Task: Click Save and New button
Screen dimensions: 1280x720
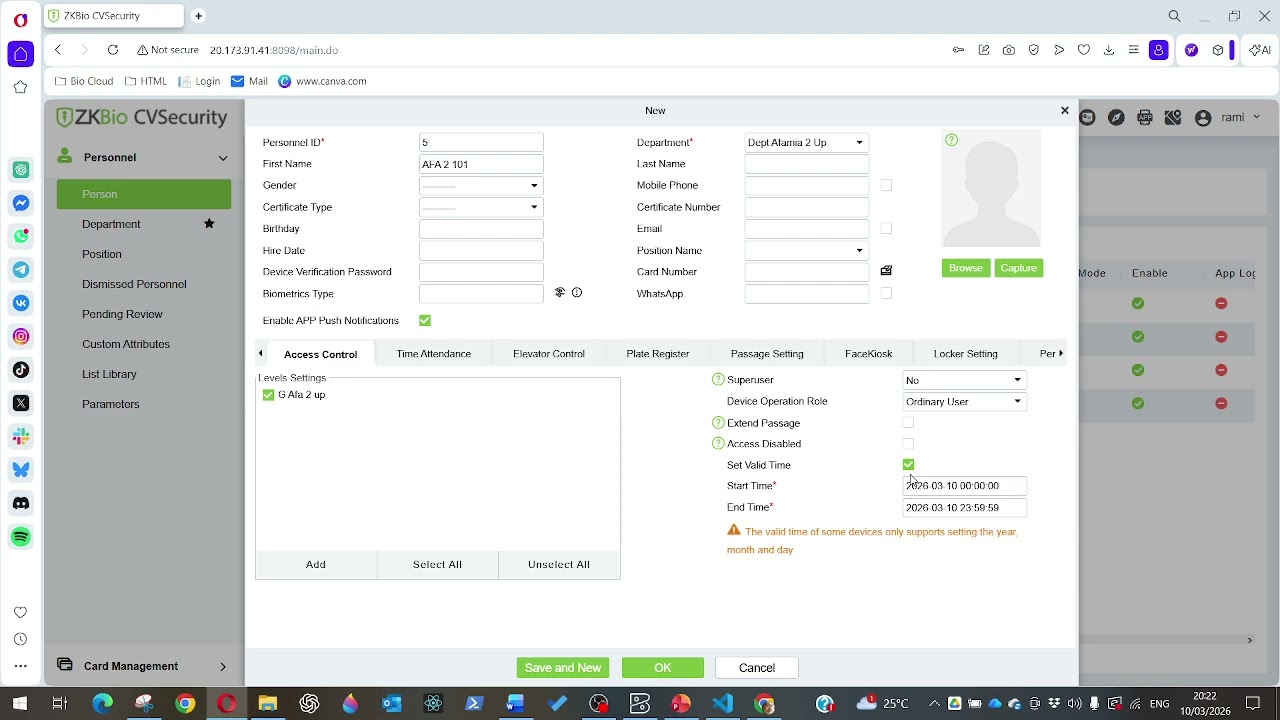Action: tap(563, 668)
